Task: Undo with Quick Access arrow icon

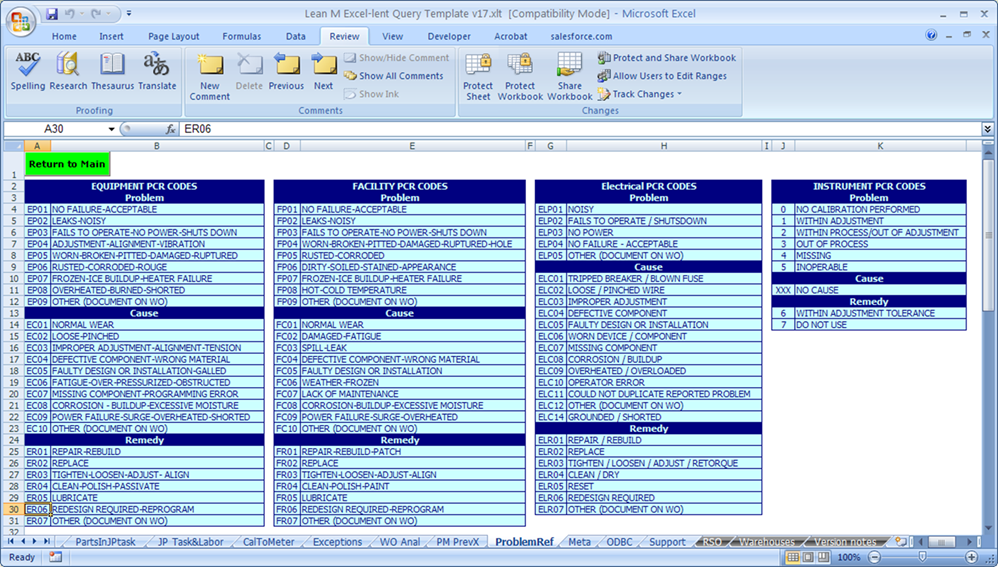Action: coord(69,13)
